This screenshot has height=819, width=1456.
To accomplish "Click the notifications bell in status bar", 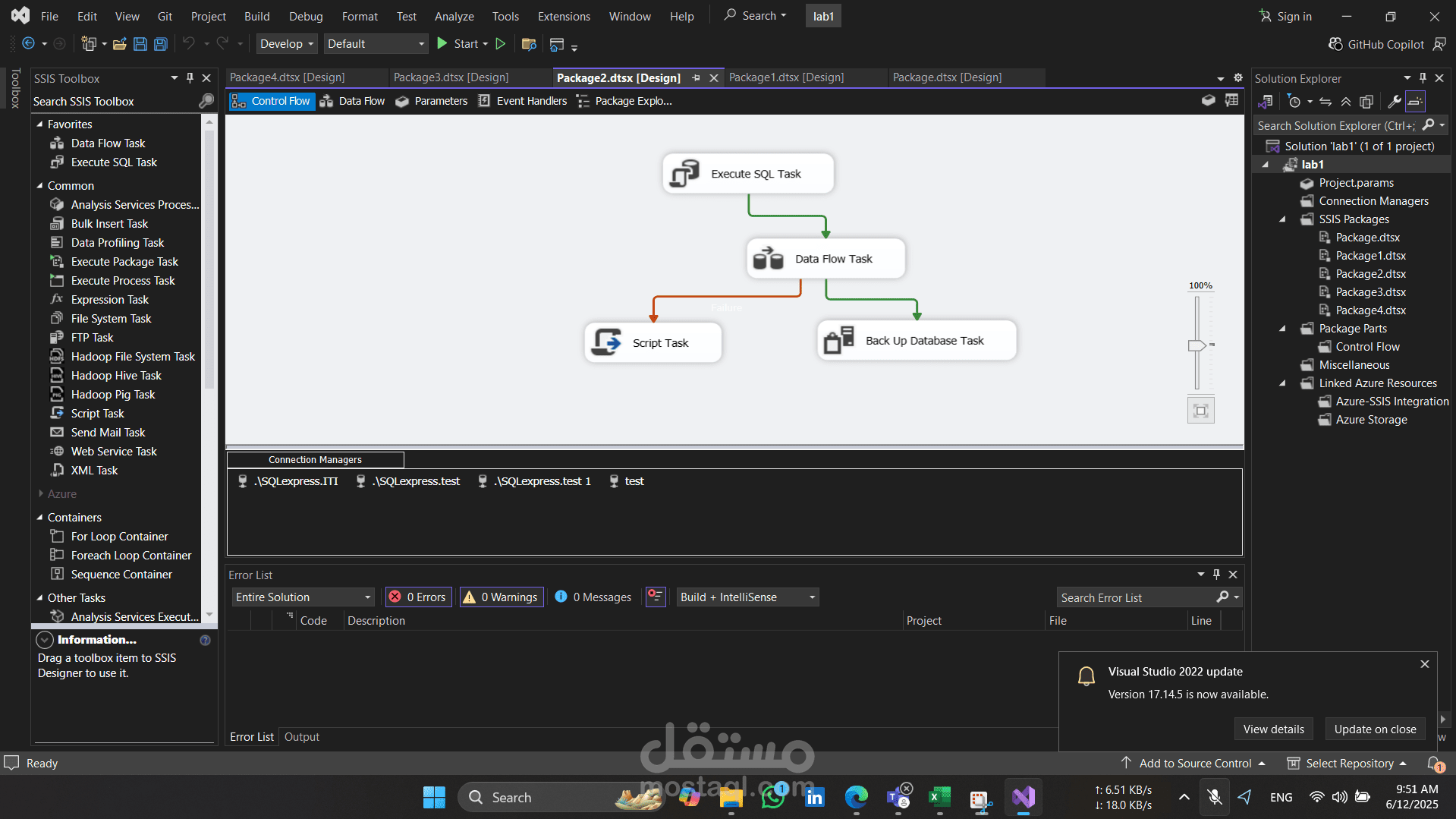I will click(x=1435, y=764).
